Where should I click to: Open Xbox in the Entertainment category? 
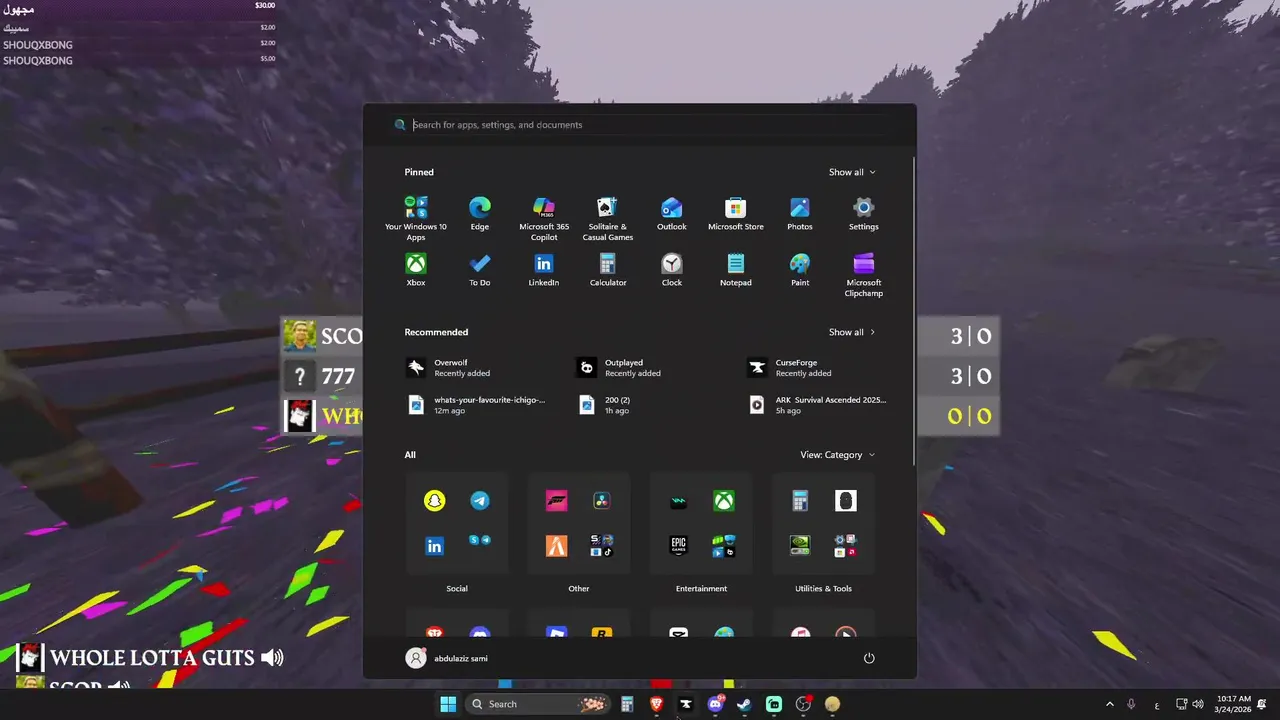[724, 501]
